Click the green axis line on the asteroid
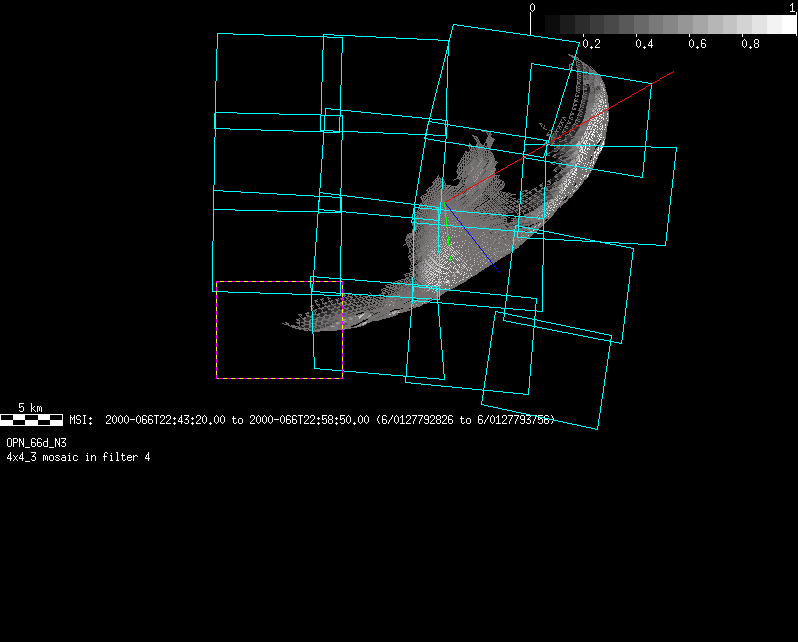 pyautogui.click(x=448, y=232)
